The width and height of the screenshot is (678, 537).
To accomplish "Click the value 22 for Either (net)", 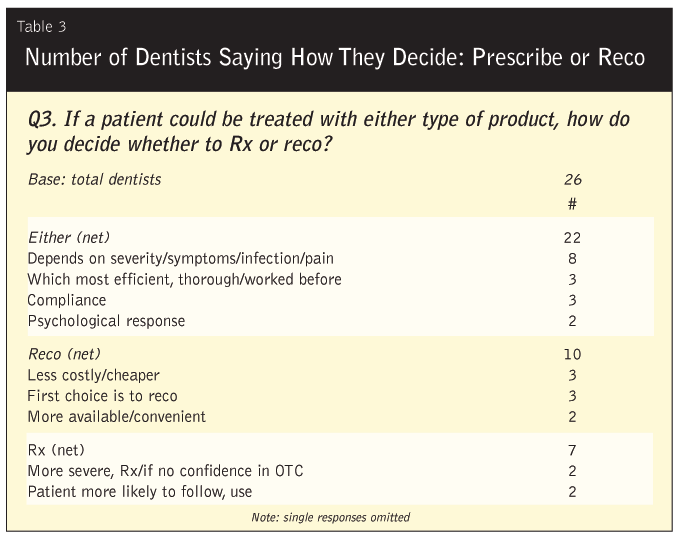I will [x=572, y=237].
